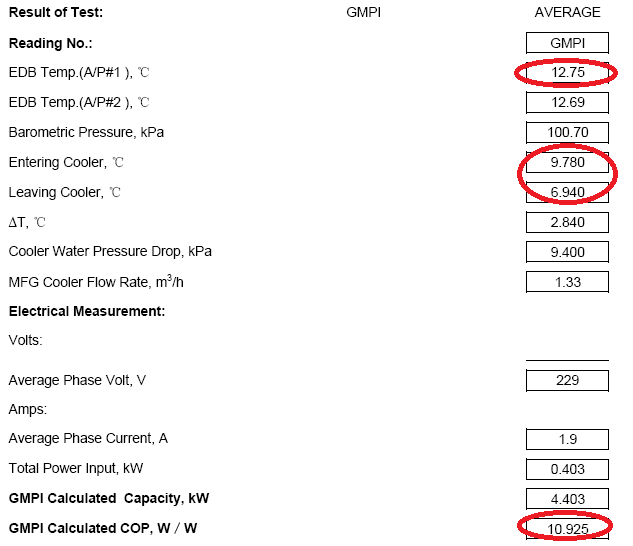
Task: Select MFG Cooler Flow Rate value 1.33
Action: 567,282
